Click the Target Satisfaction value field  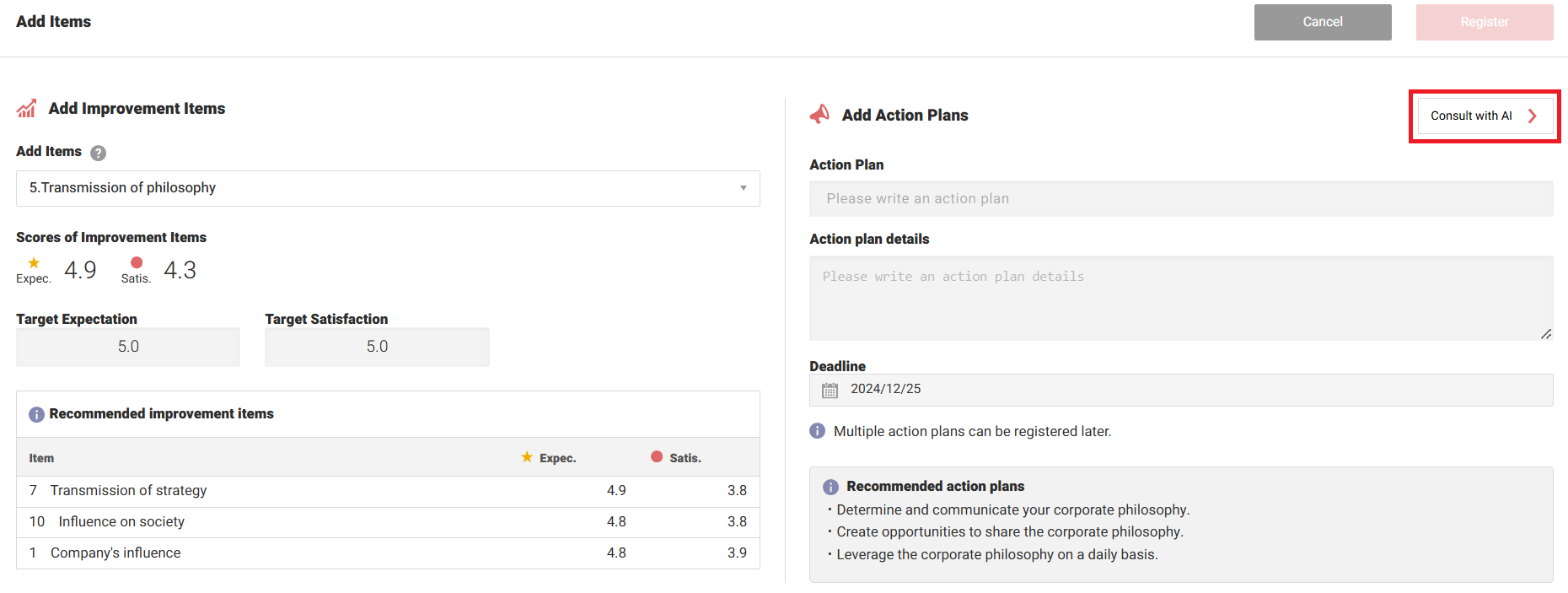(377, 347)
